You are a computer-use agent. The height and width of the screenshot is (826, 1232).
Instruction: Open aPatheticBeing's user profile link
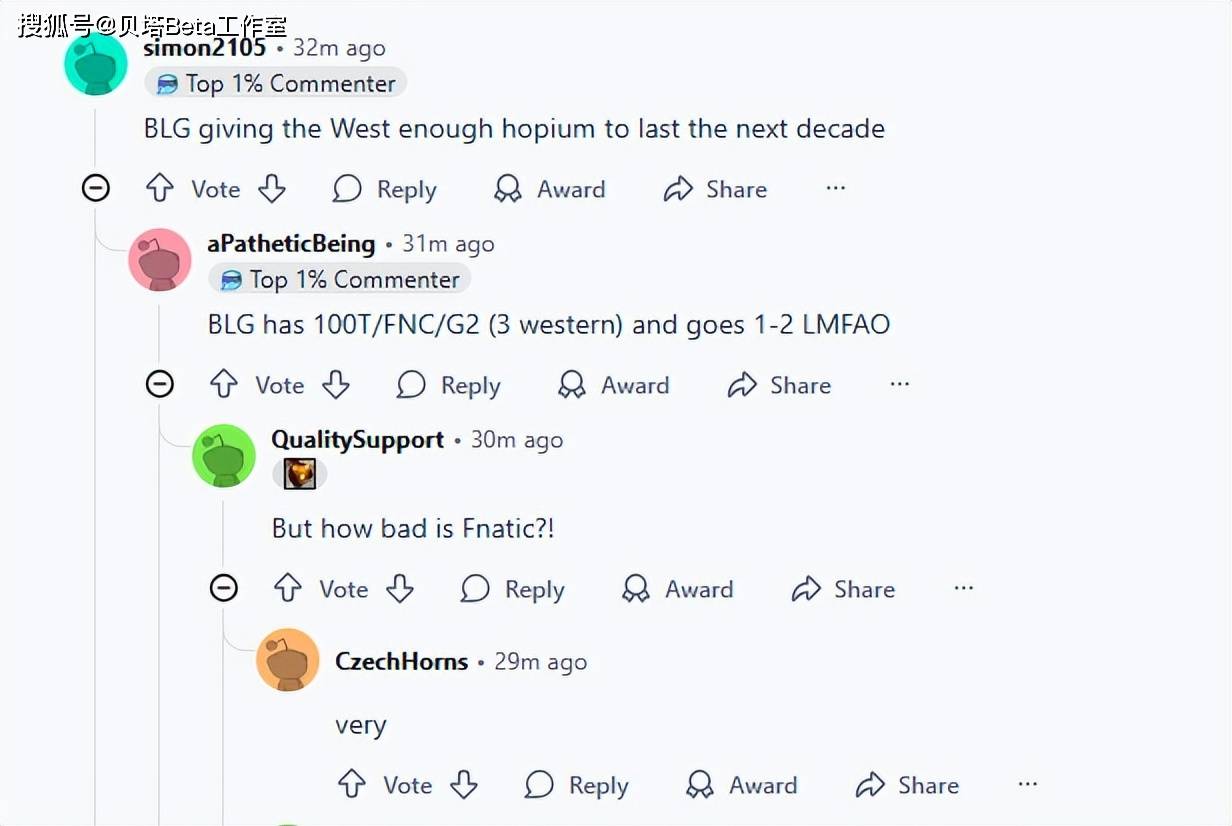click(x=291, y=244)
